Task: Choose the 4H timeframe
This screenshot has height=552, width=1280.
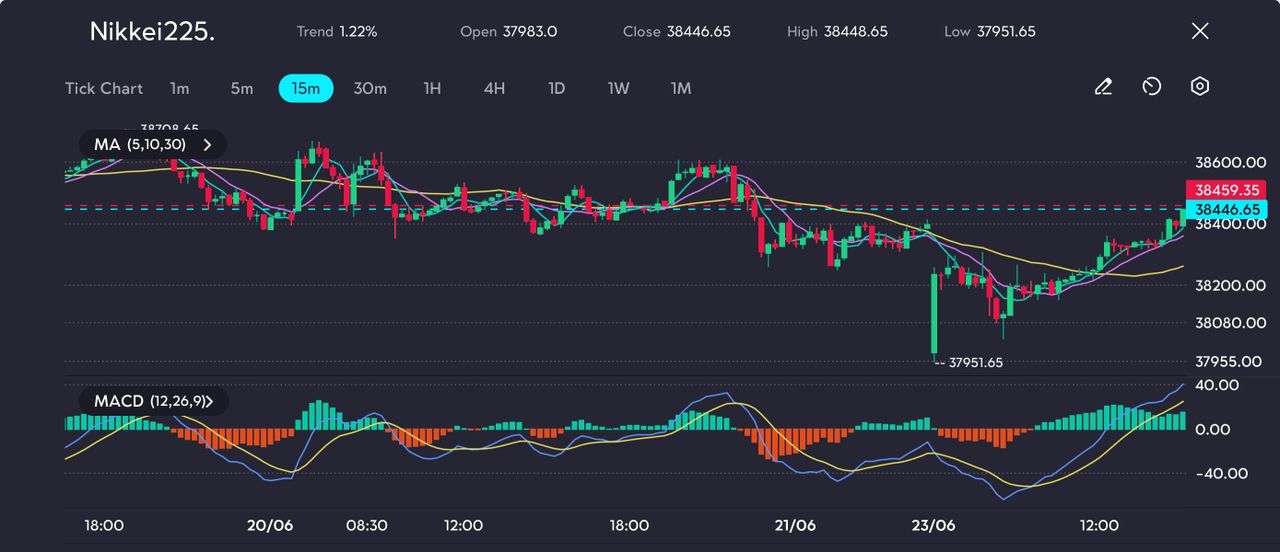Action: pos(494,88)
